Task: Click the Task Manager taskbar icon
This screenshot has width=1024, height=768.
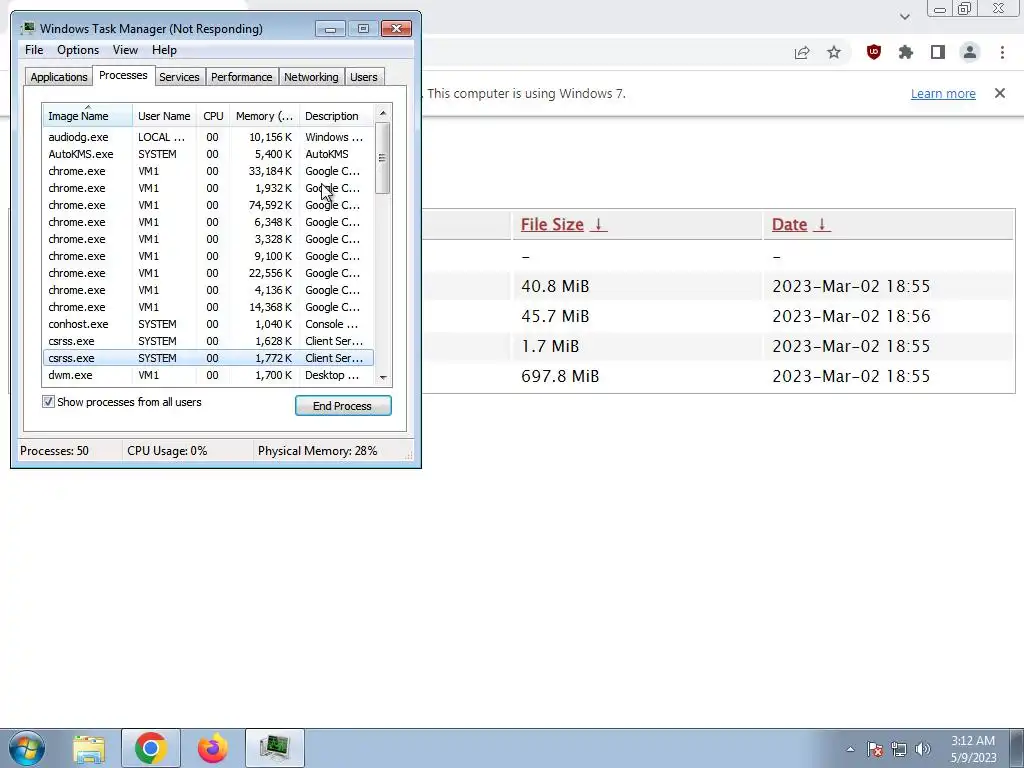Action: (x=274, y=748)
